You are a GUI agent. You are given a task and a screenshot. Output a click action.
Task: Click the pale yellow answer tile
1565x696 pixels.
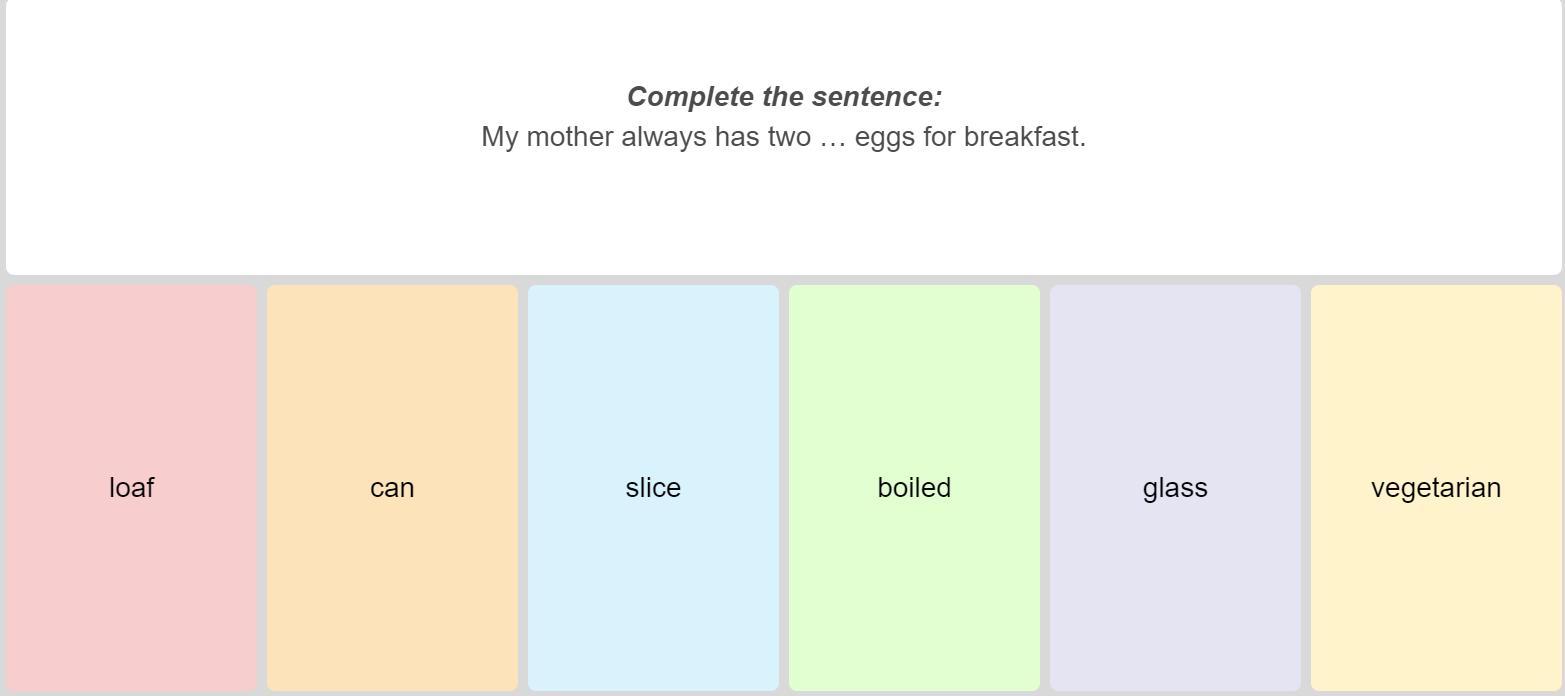tap(1436, 488)
